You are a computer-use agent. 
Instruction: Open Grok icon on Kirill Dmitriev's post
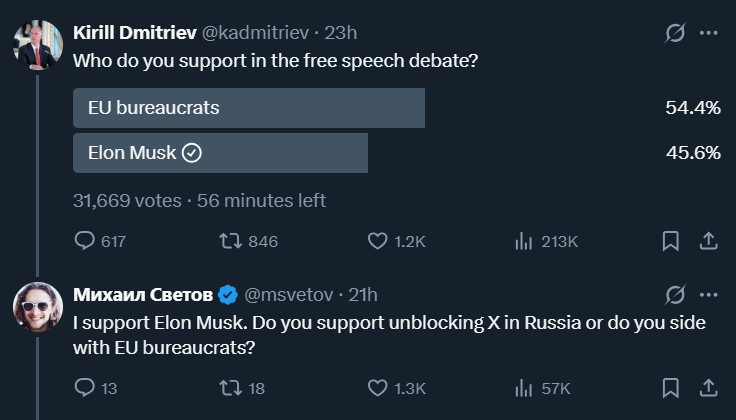coord(675,33)
